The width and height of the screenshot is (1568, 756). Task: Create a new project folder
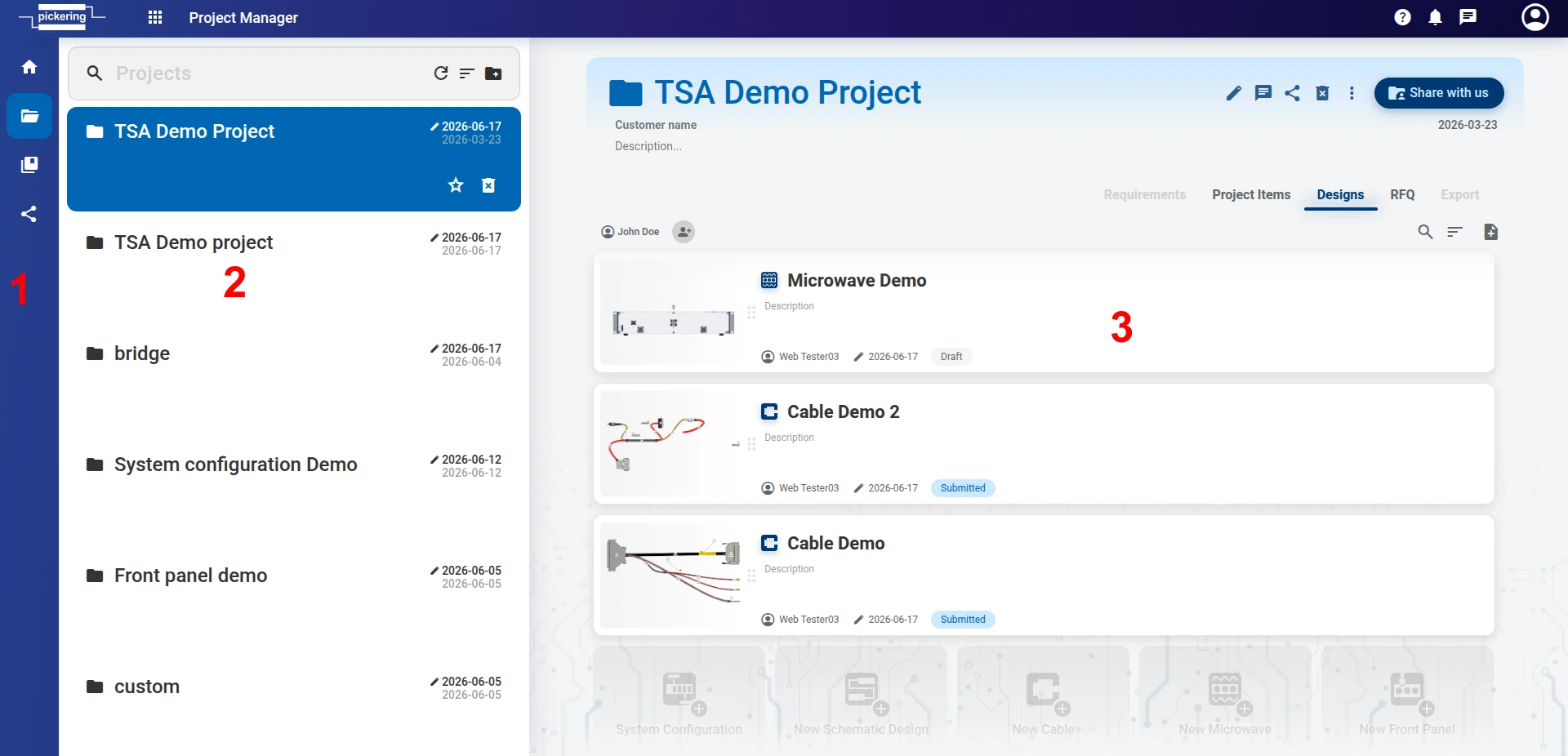[x=493, y=73]
